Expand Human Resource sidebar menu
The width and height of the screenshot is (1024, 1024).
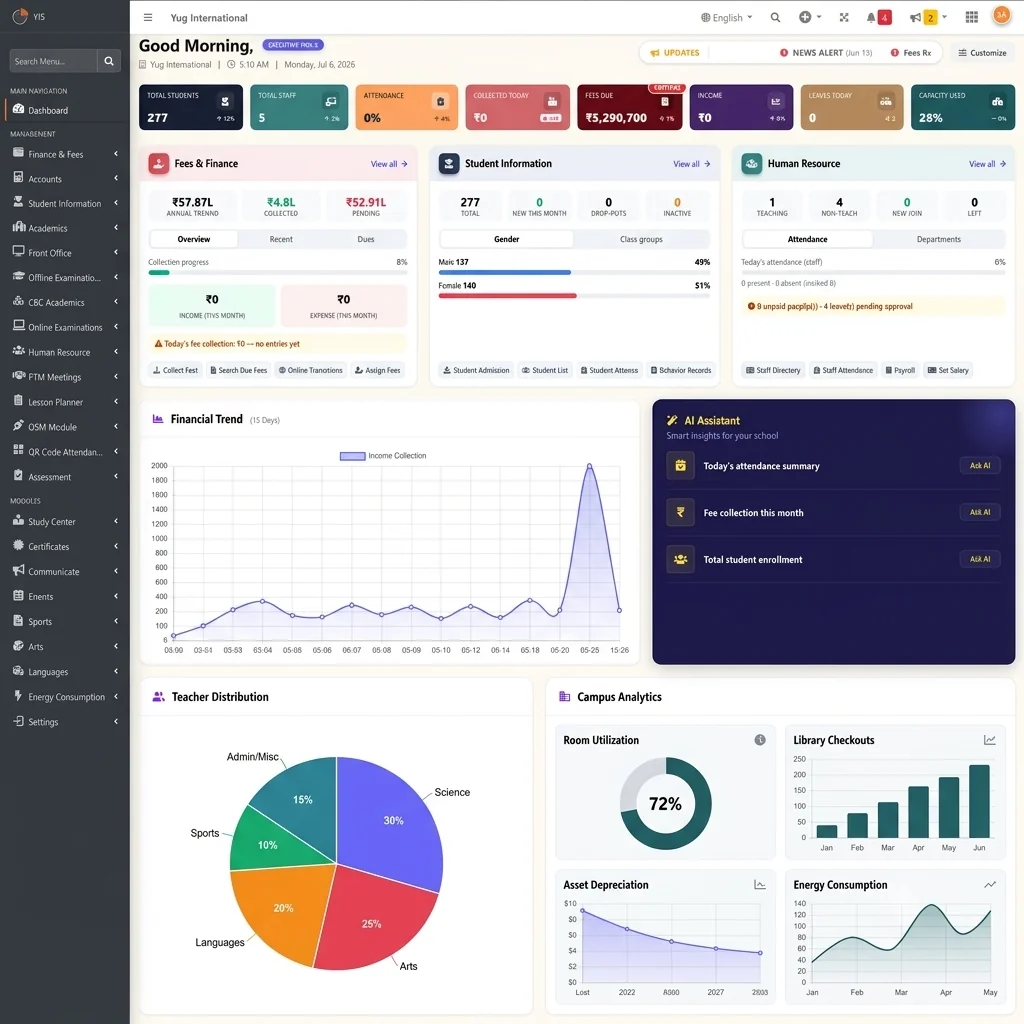coord(65,352)
